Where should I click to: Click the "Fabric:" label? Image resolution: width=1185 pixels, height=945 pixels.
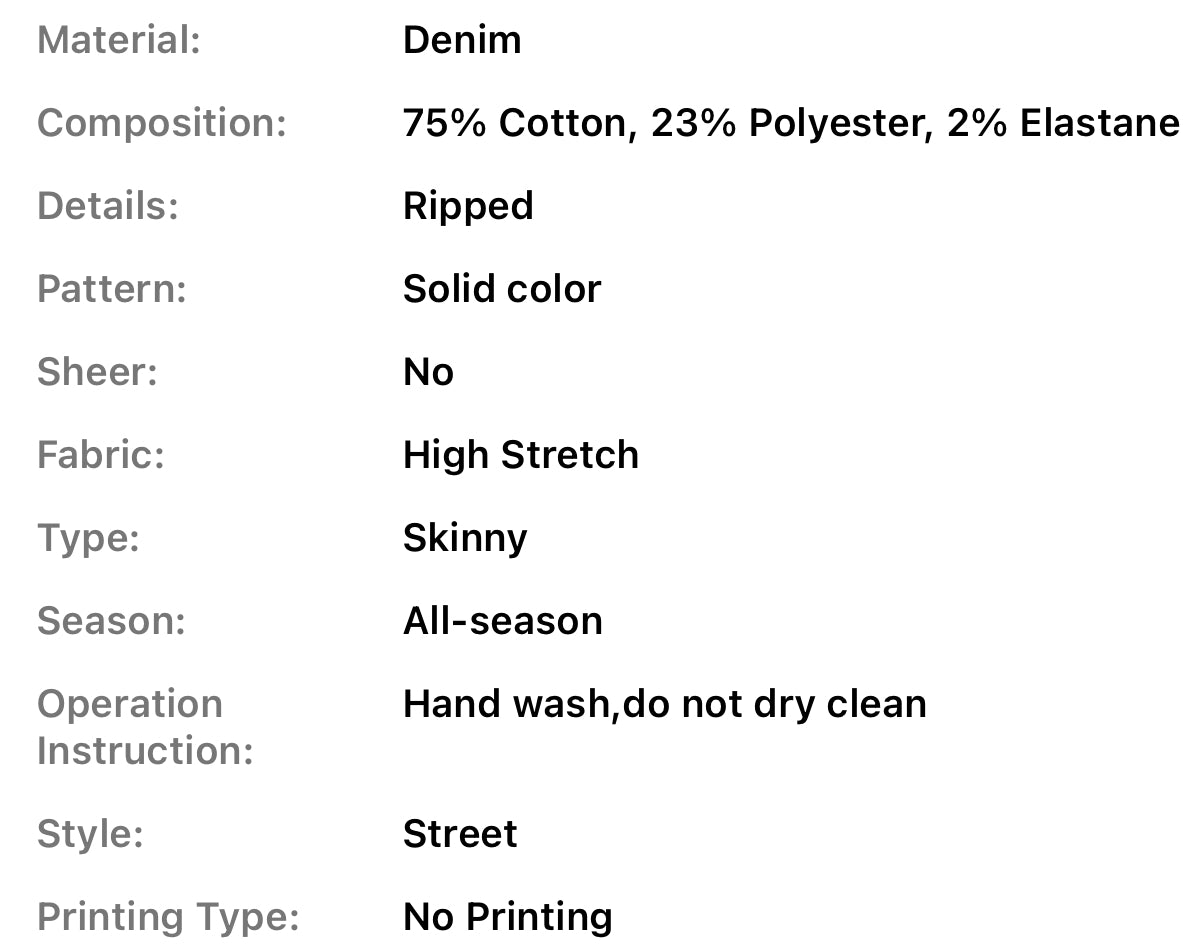(x=101, y=456)
